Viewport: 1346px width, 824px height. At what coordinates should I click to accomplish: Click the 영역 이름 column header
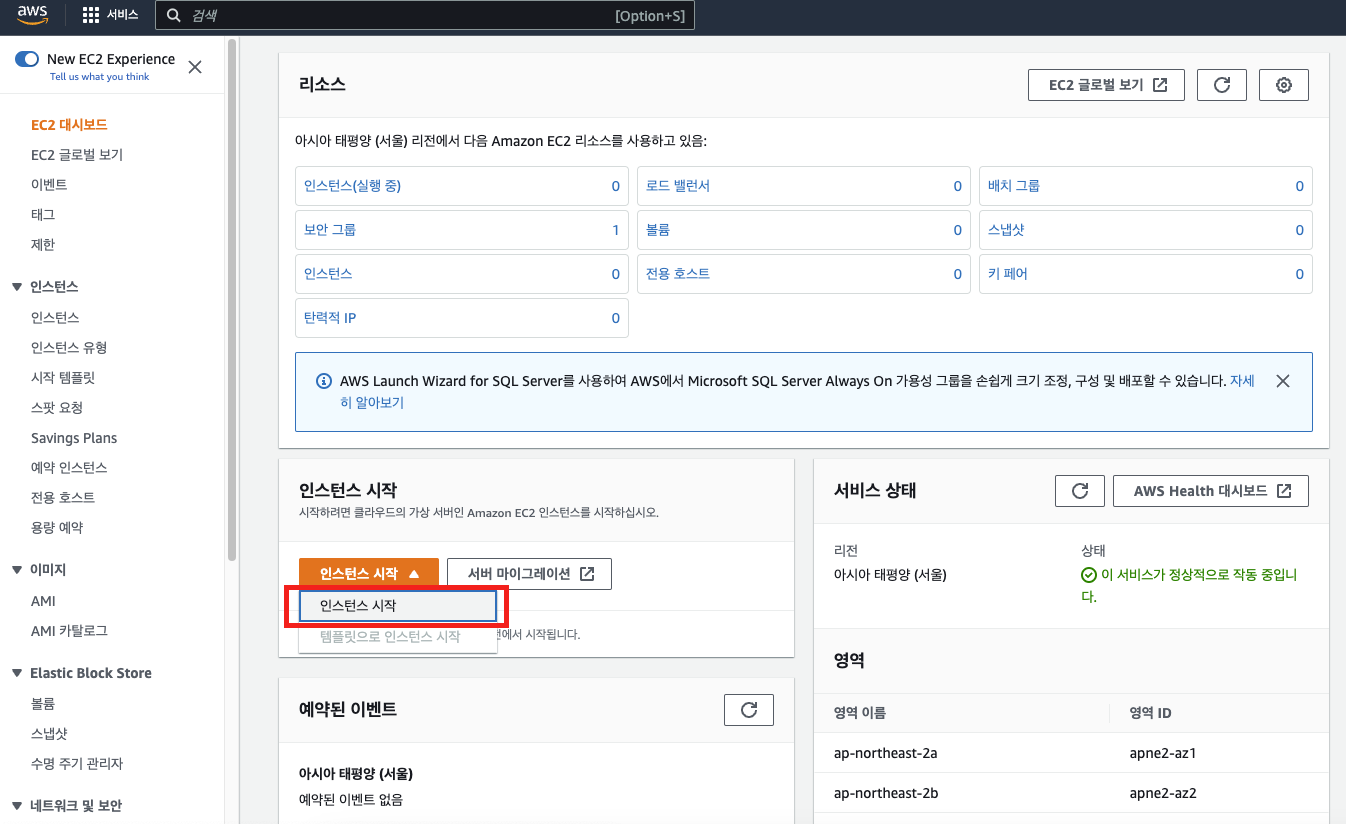click(860, 713)
